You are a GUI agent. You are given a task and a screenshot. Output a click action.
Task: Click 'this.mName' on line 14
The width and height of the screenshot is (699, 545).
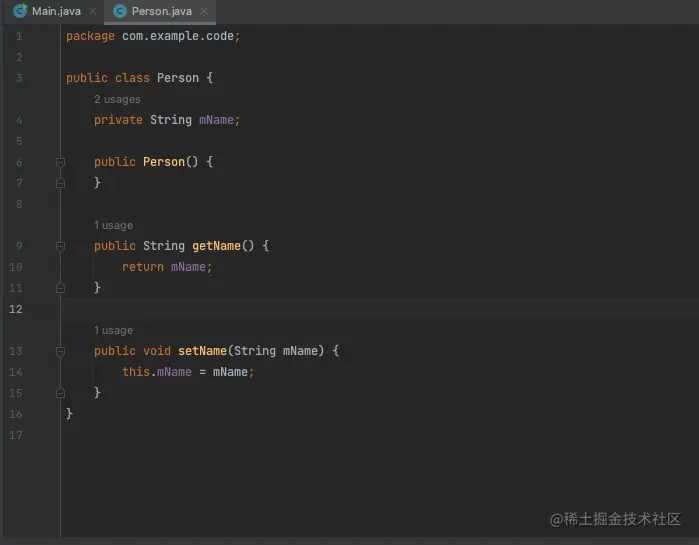point(157,372)
